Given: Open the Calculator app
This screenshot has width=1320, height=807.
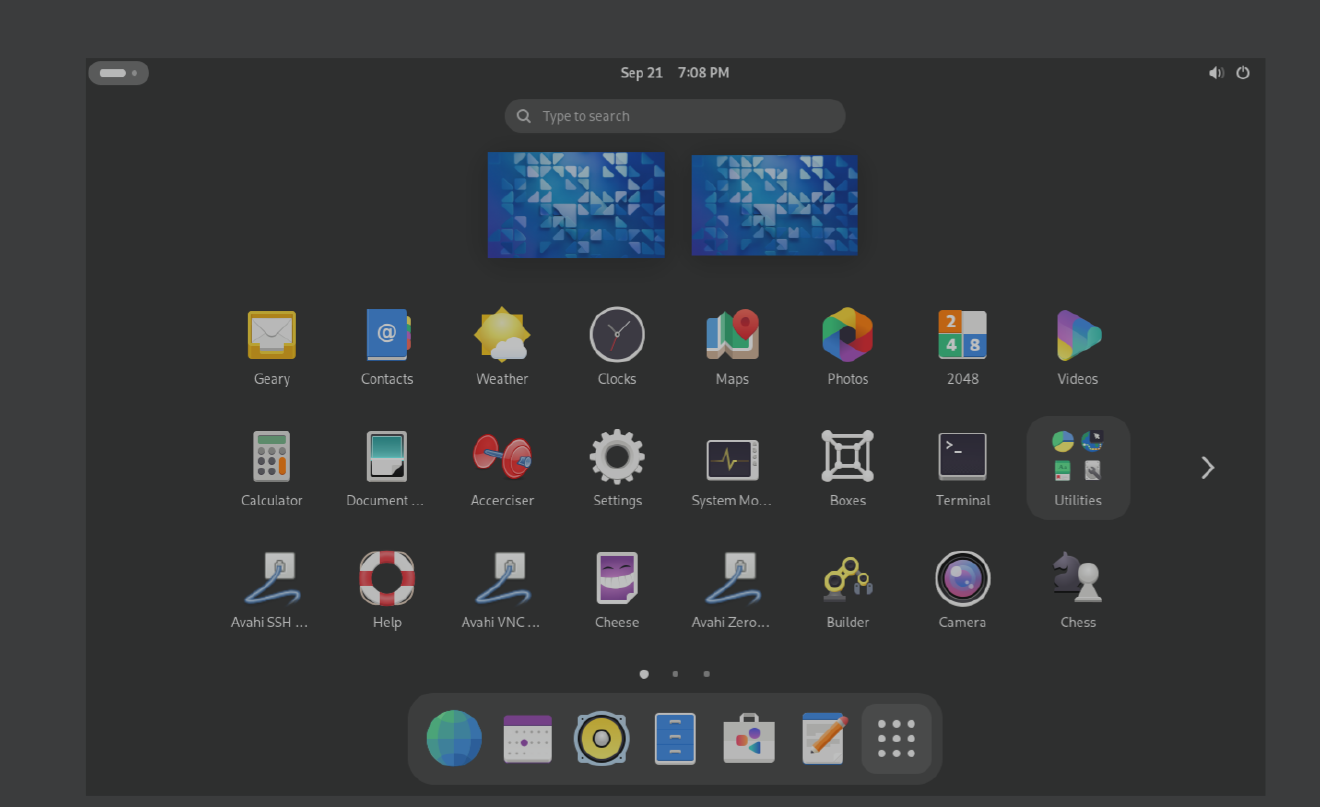Looking at the screenshot, I should pos(271,466).
